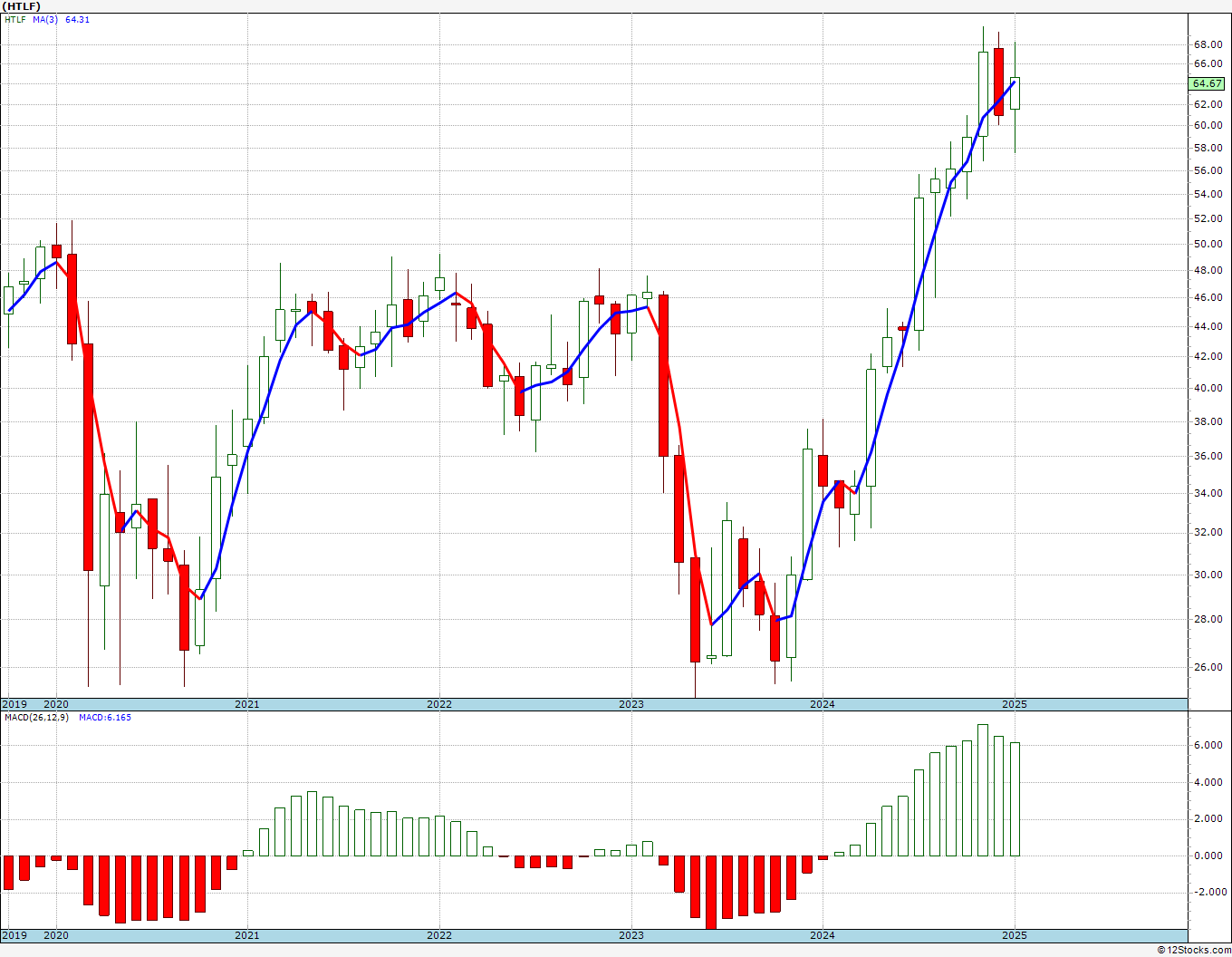Click the 6.000 MACD axis label
Image resolution: width=1232 pixels, height=957 pixels.
[x=1206, y=745]
